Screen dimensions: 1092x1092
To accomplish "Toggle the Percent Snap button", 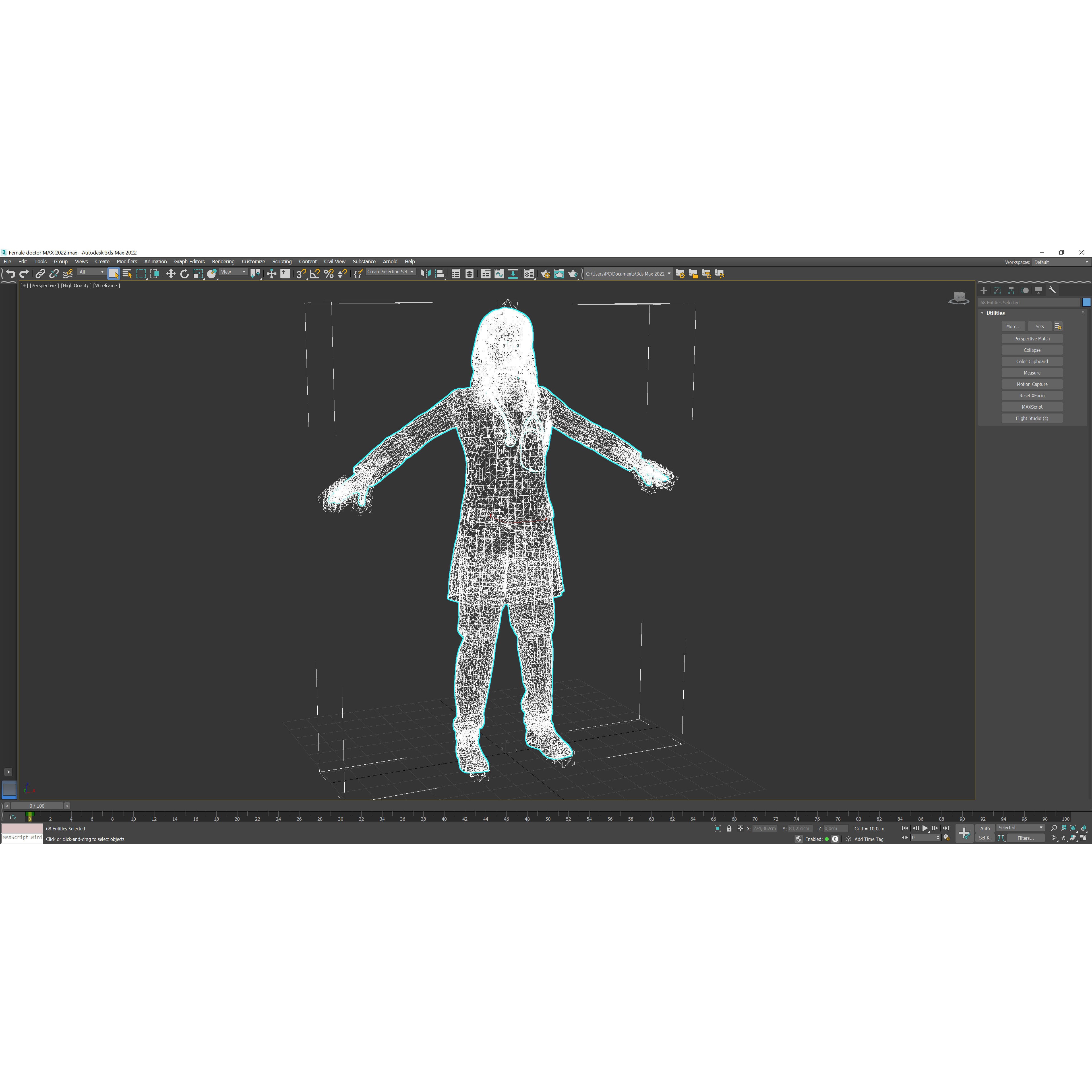I will tap(328, 274).
